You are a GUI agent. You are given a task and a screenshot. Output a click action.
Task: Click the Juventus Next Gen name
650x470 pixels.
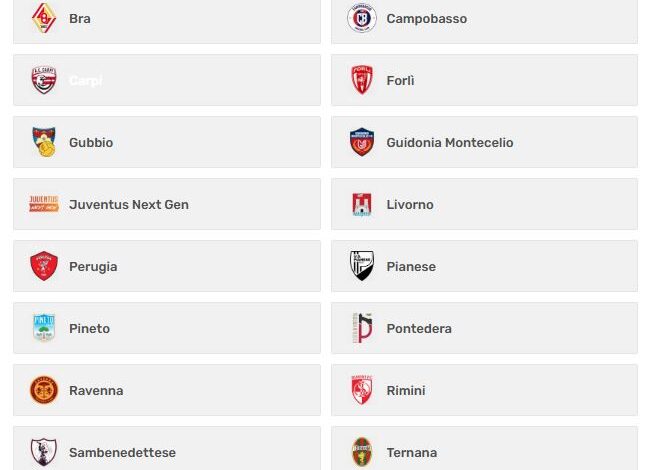(128, 204)
